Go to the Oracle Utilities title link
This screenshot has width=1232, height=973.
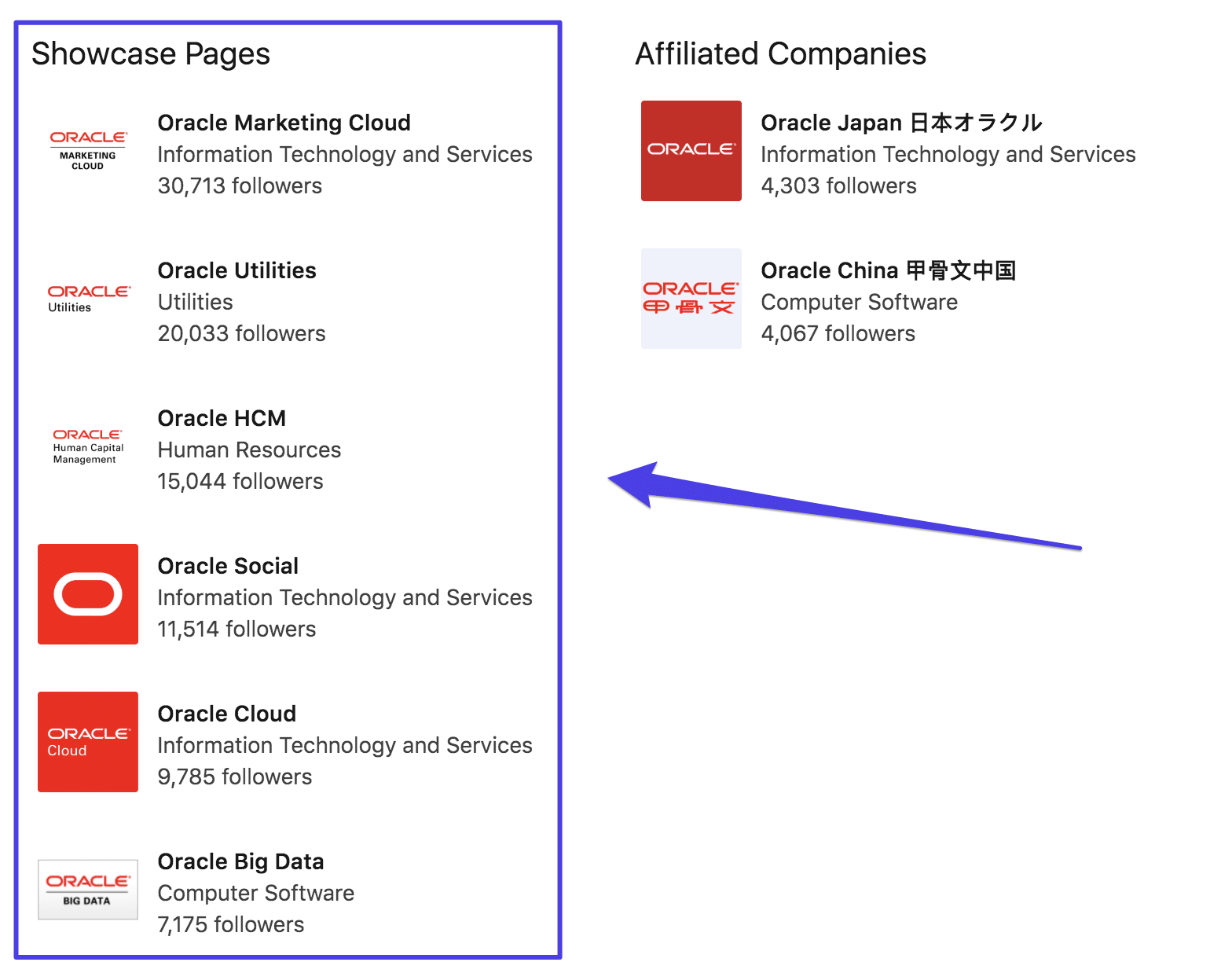click(236, 270)
